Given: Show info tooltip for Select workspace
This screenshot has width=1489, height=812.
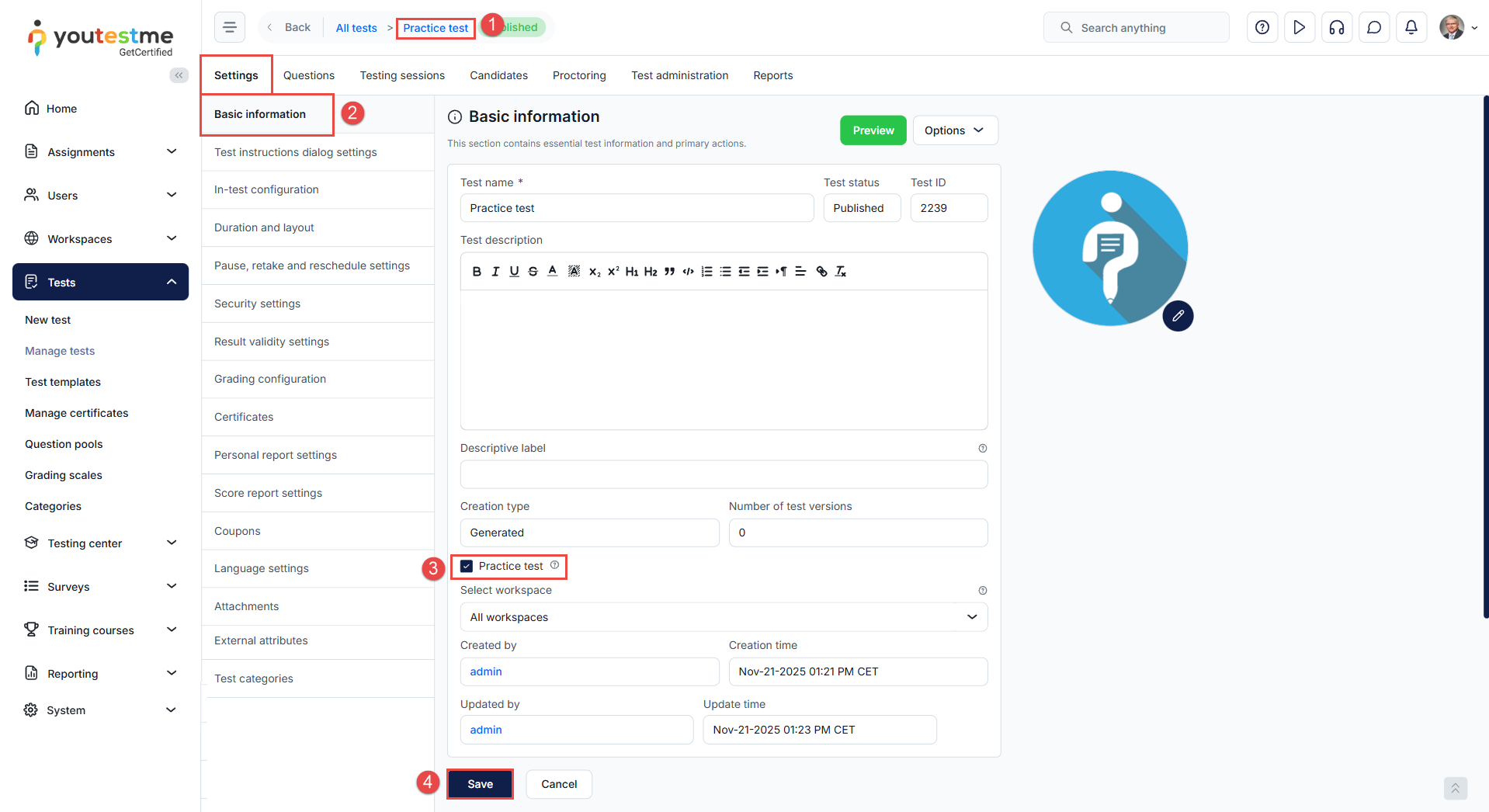Looking at the screenshot, I should point(983,591).
